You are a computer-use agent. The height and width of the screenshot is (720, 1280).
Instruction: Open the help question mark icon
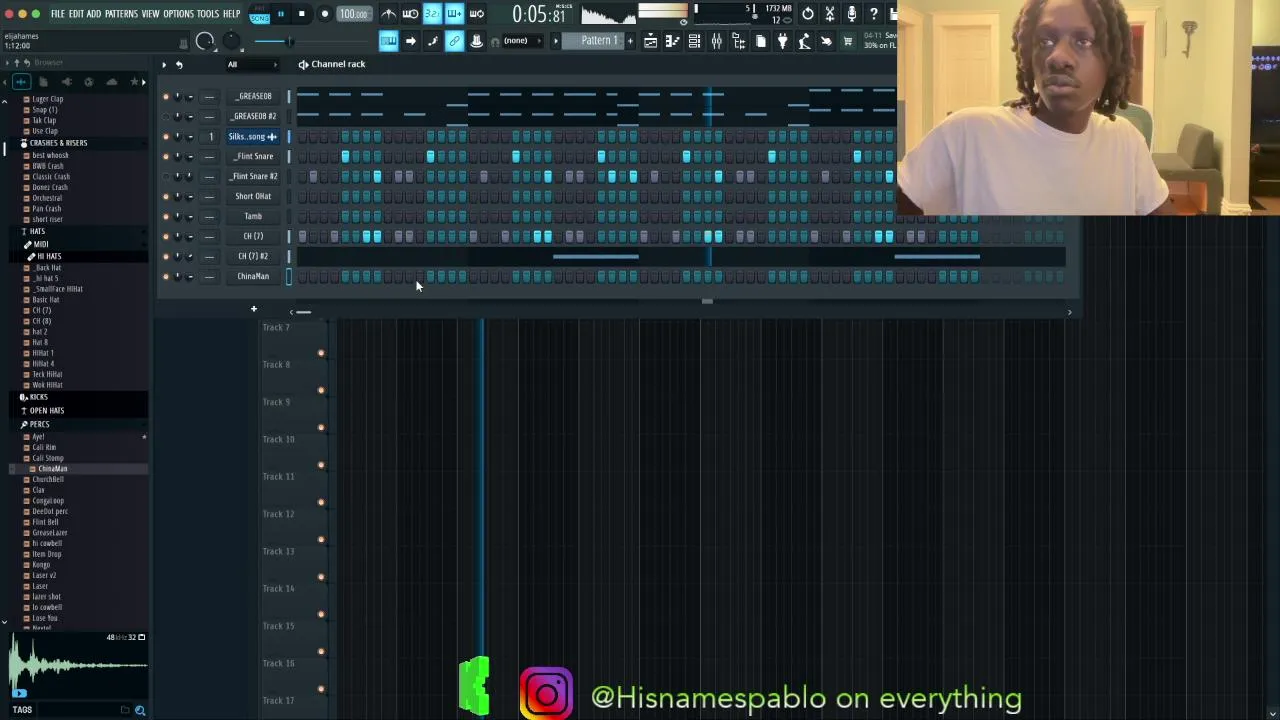[874, 13]
